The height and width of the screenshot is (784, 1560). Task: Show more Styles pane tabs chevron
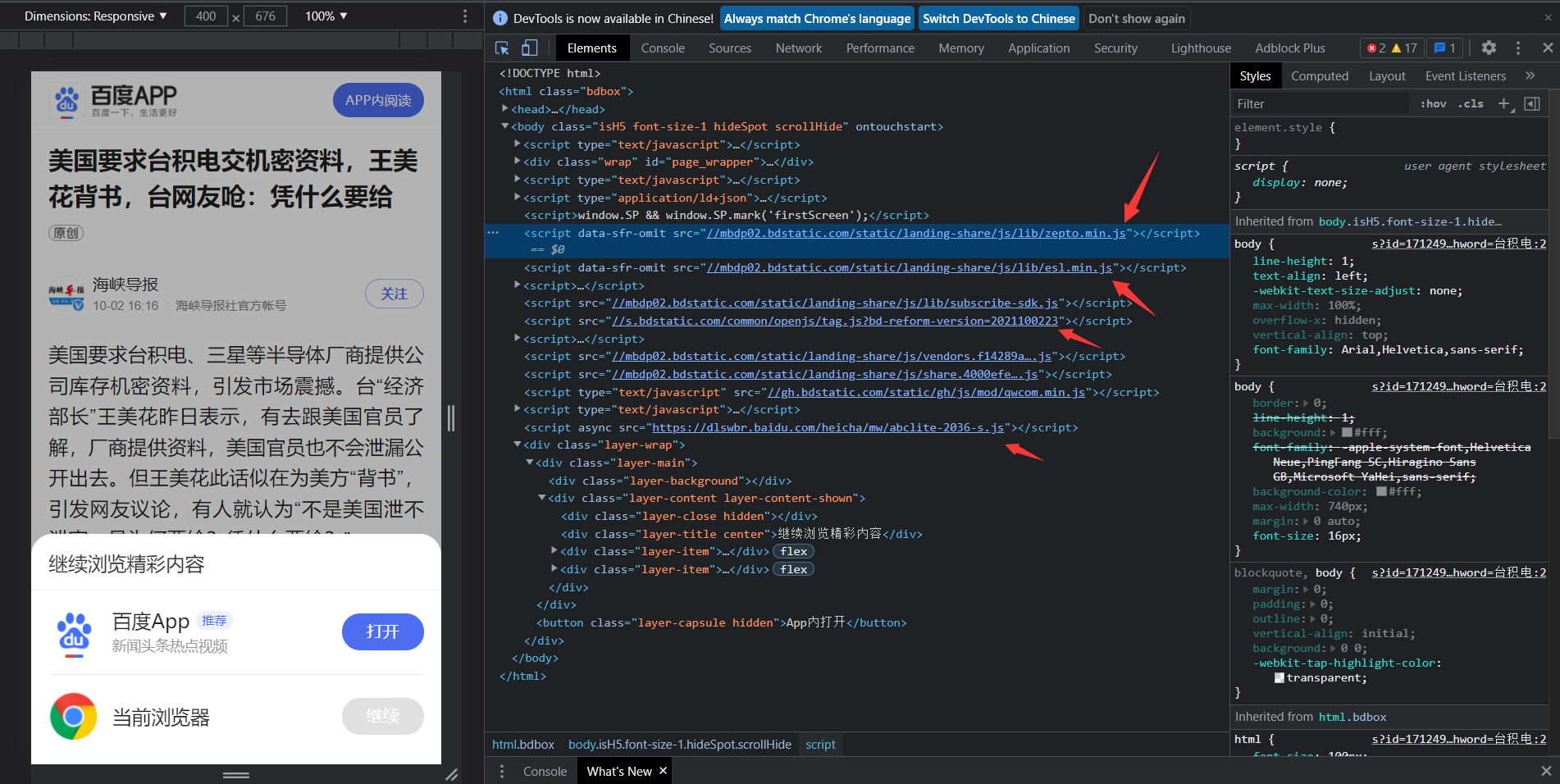pyautogui.click(x=1530, y=75)
